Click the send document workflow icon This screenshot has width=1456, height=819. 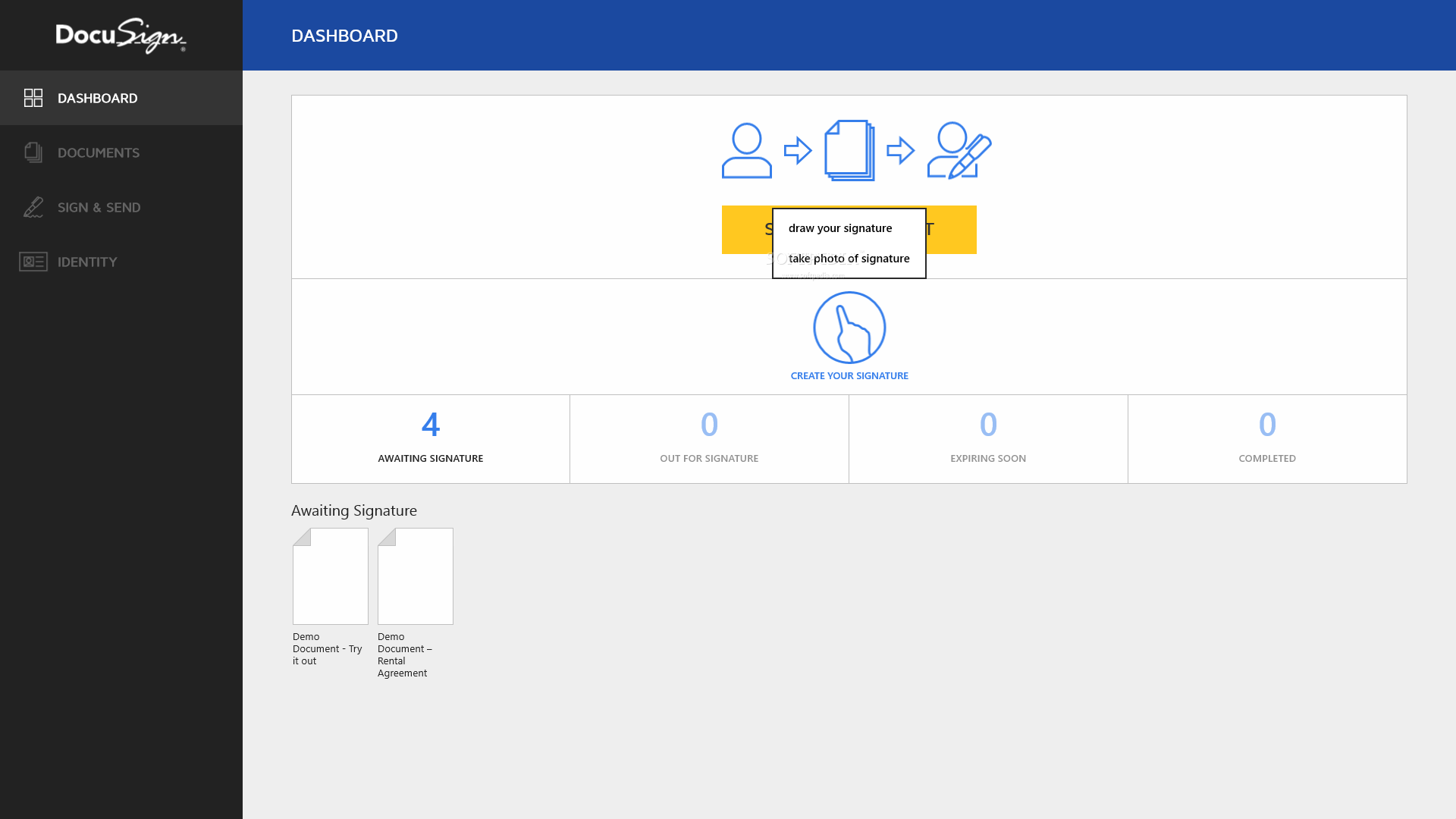tap(849, 150)
